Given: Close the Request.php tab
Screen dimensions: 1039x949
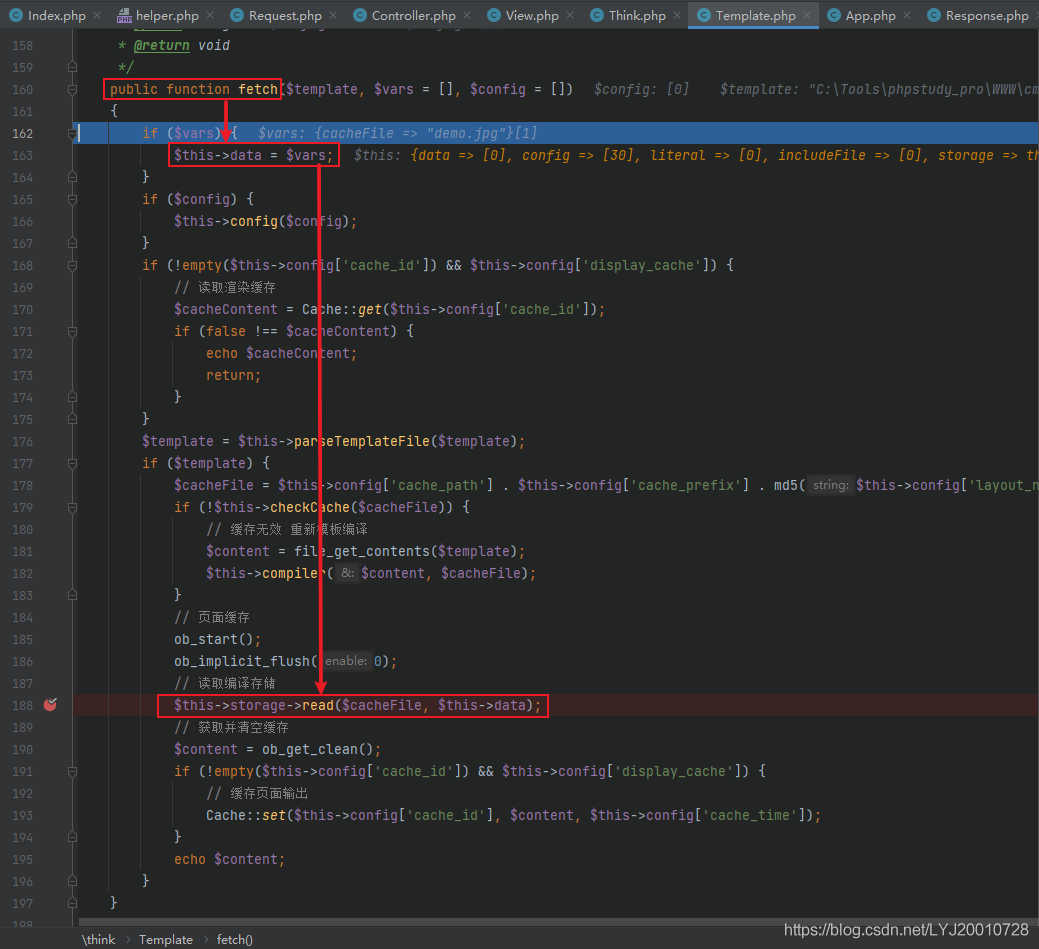Looking at the screenshot, I should 333,15.
